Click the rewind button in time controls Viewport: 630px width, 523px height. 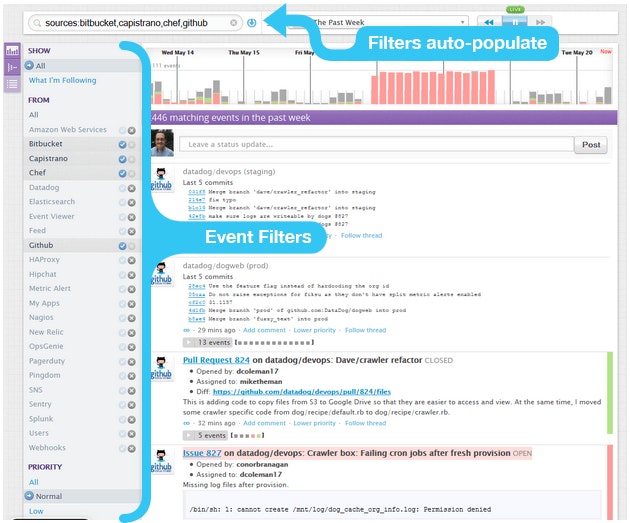coord(487,21)
